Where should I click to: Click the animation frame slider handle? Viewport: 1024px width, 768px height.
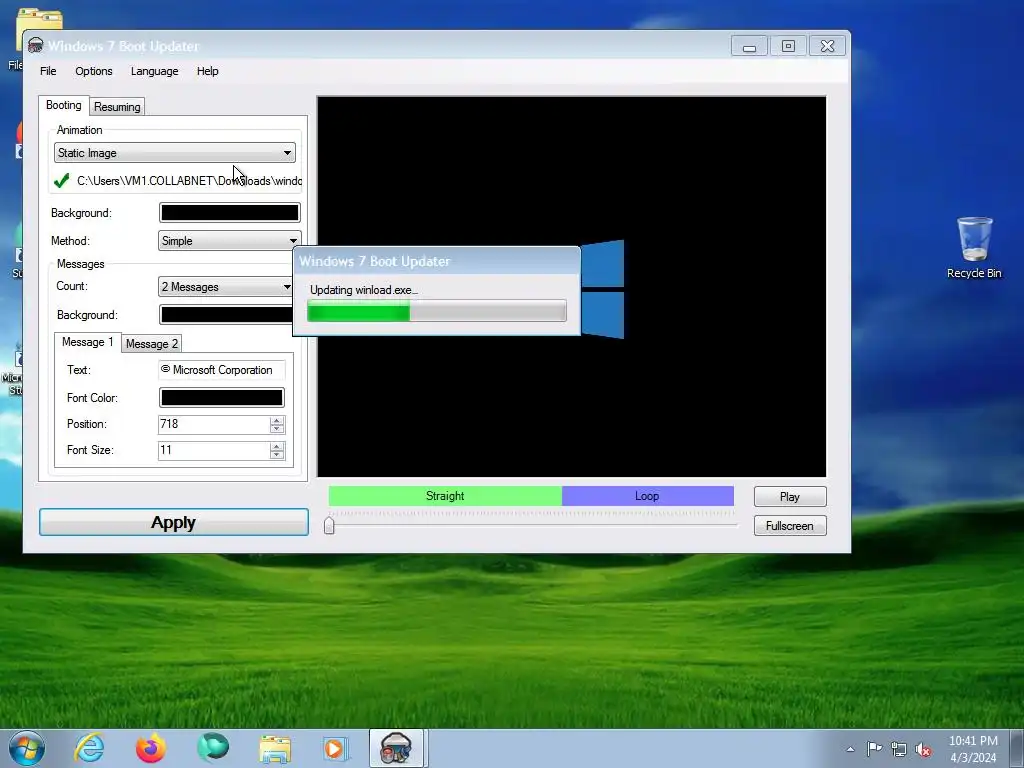(x=329, y=524)
